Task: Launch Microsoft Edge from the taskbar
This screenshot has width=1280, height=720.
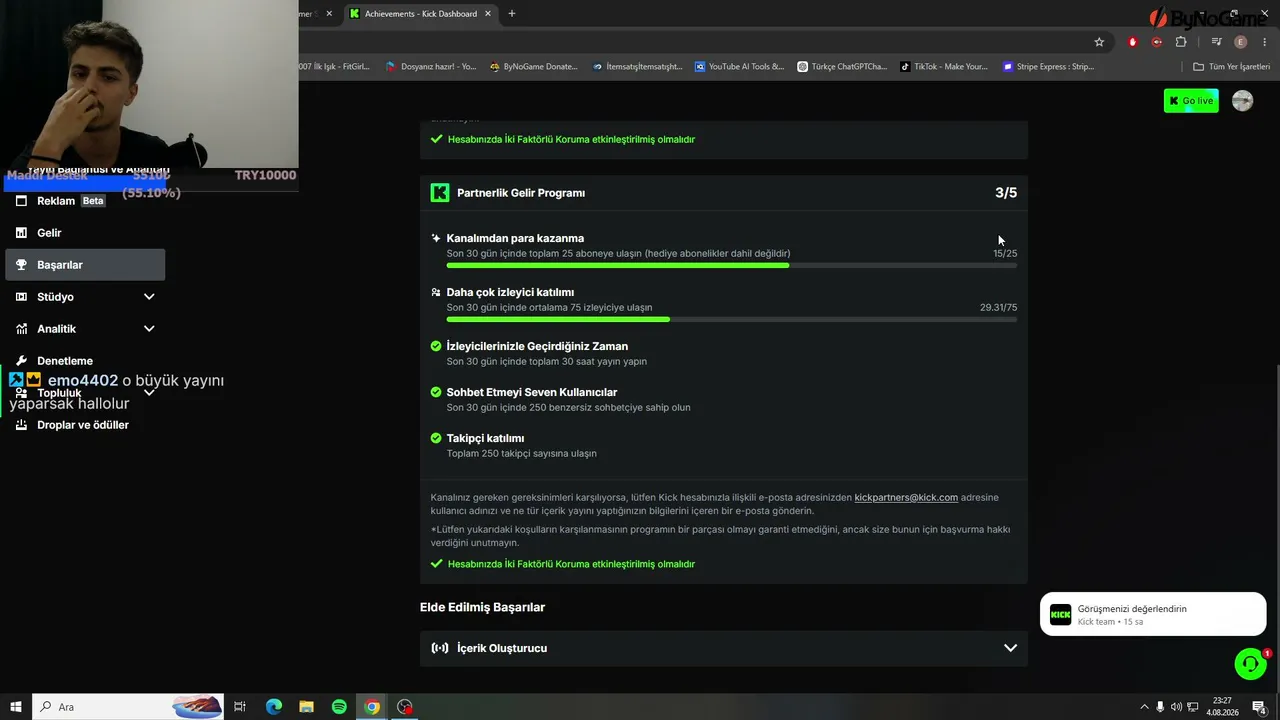Action: 274,707
